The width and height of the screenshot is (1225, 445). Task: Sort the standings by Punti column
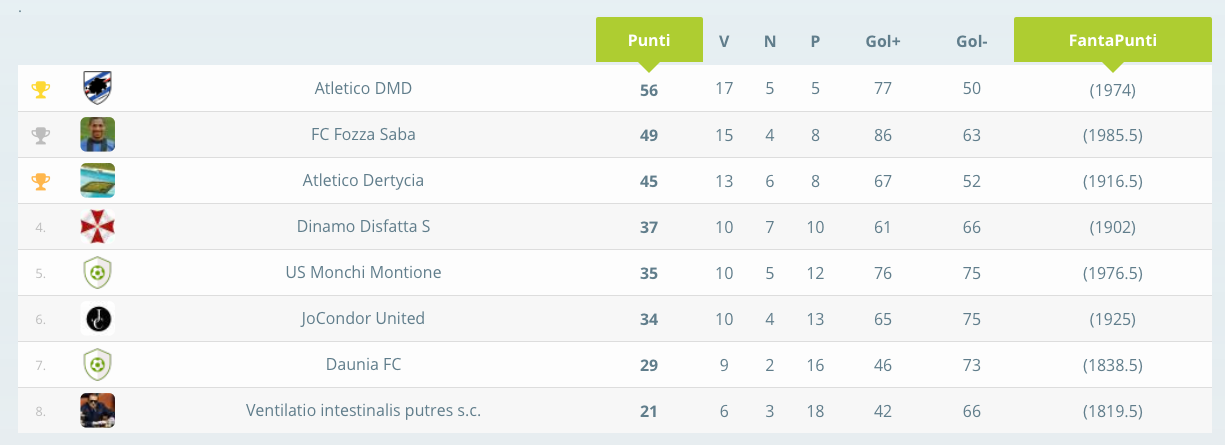coord(649,41)
